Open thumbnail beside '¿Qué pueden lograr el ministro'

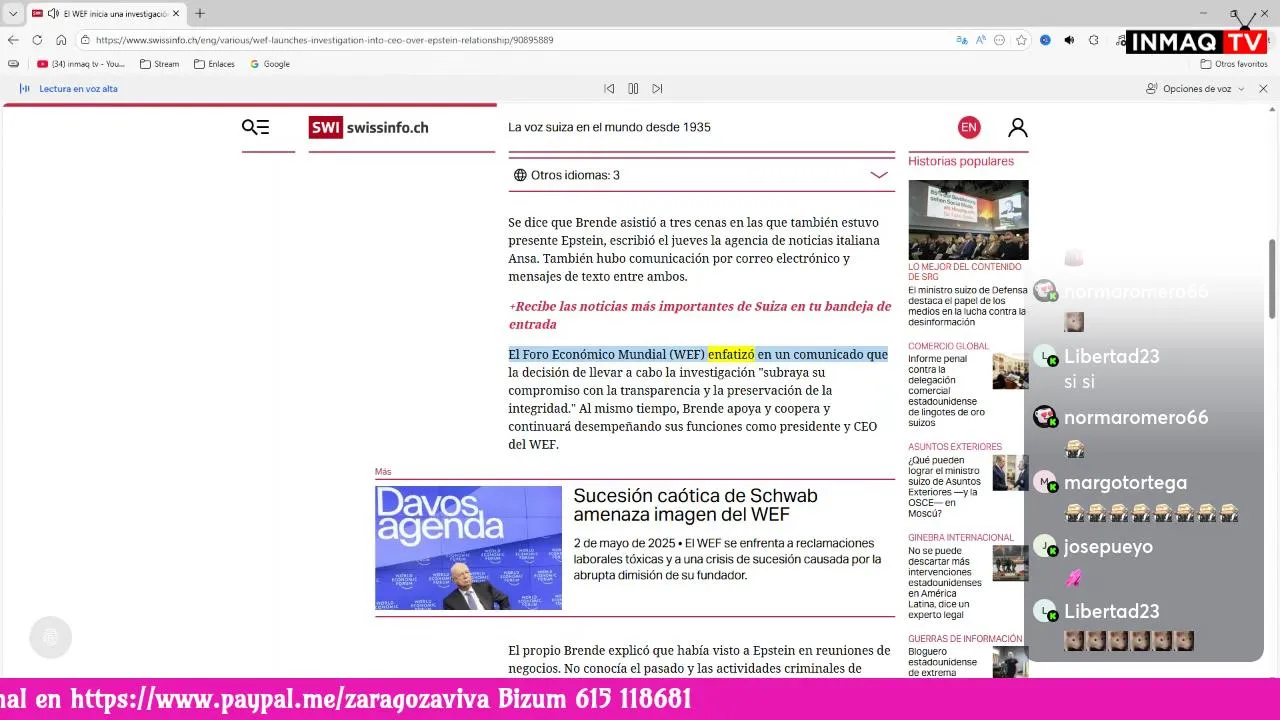click(1010, 473)
